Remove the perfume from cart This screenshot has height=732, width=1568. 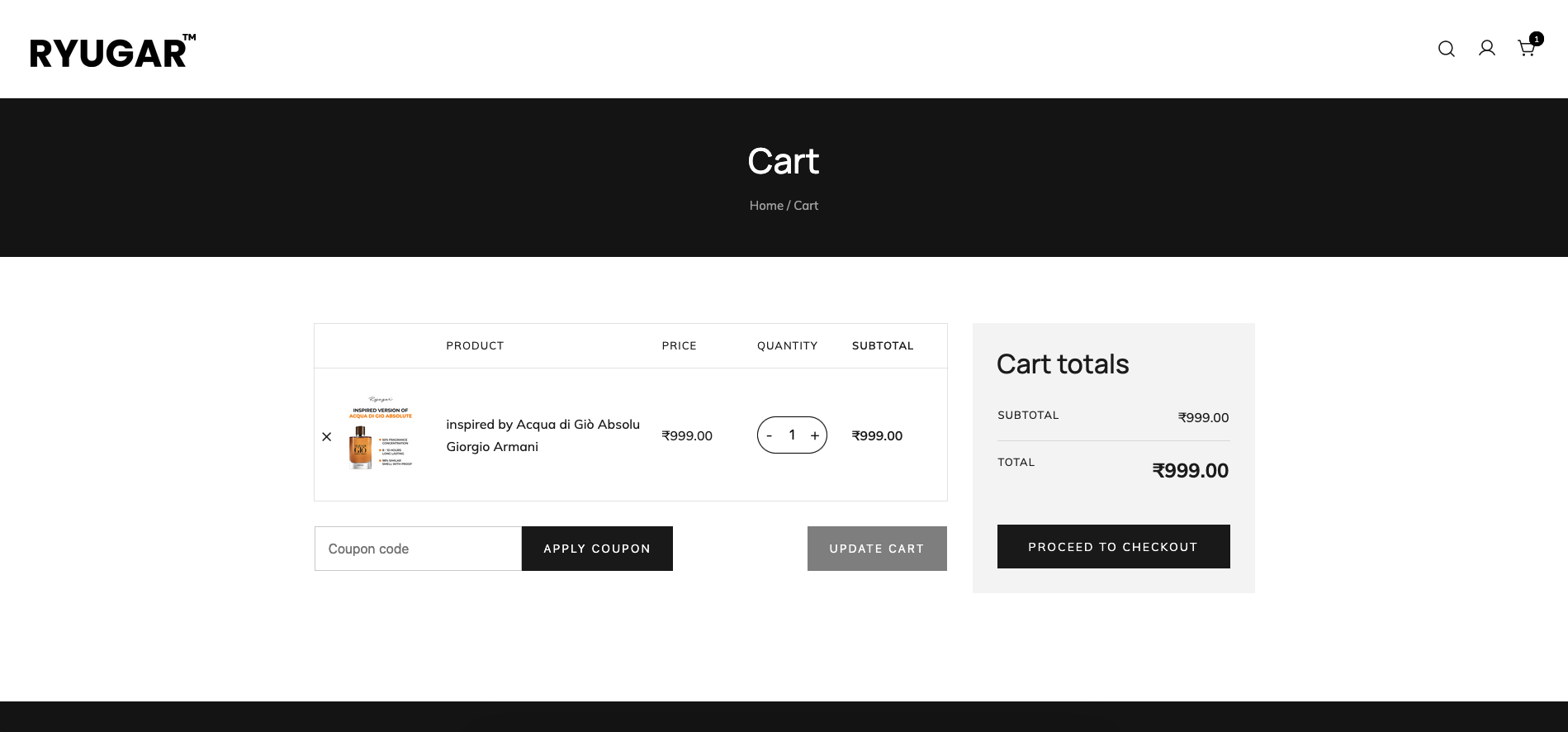coord(326,436)
